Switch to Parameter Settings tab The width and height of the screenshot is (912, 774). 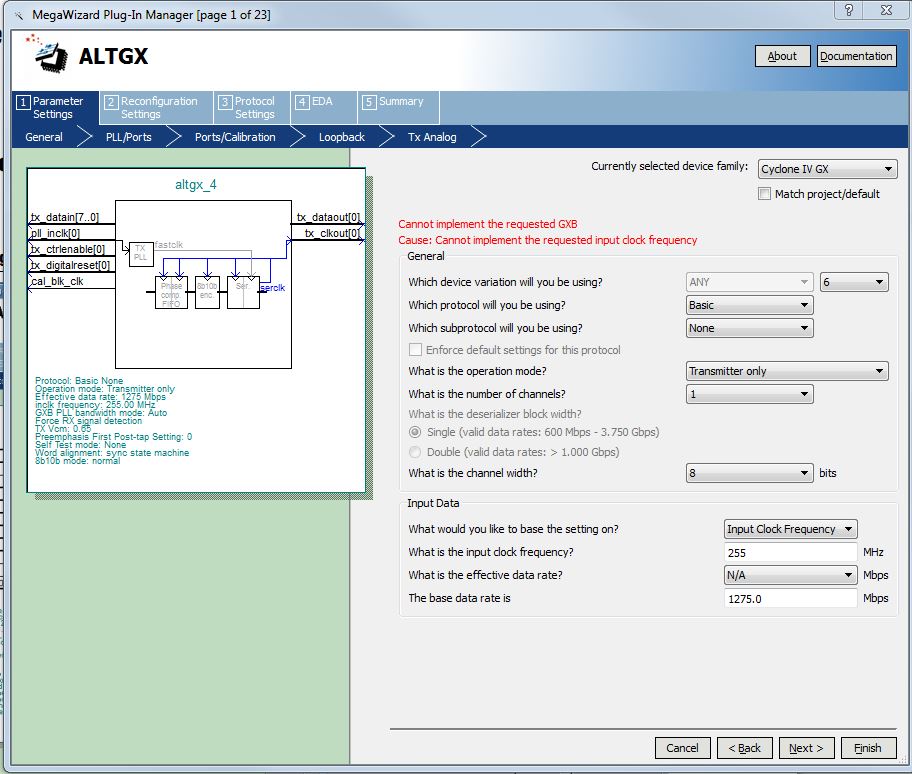[x=55, y=108]
